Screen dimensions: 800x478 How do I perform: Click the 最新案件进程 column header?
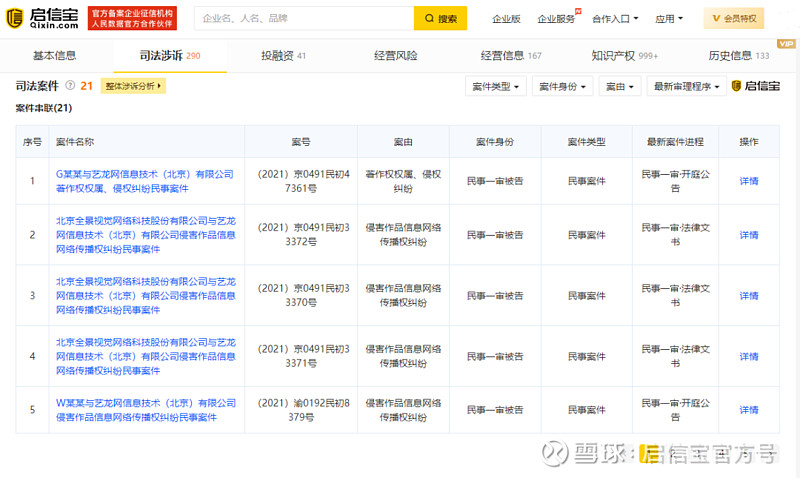point(676,142)
